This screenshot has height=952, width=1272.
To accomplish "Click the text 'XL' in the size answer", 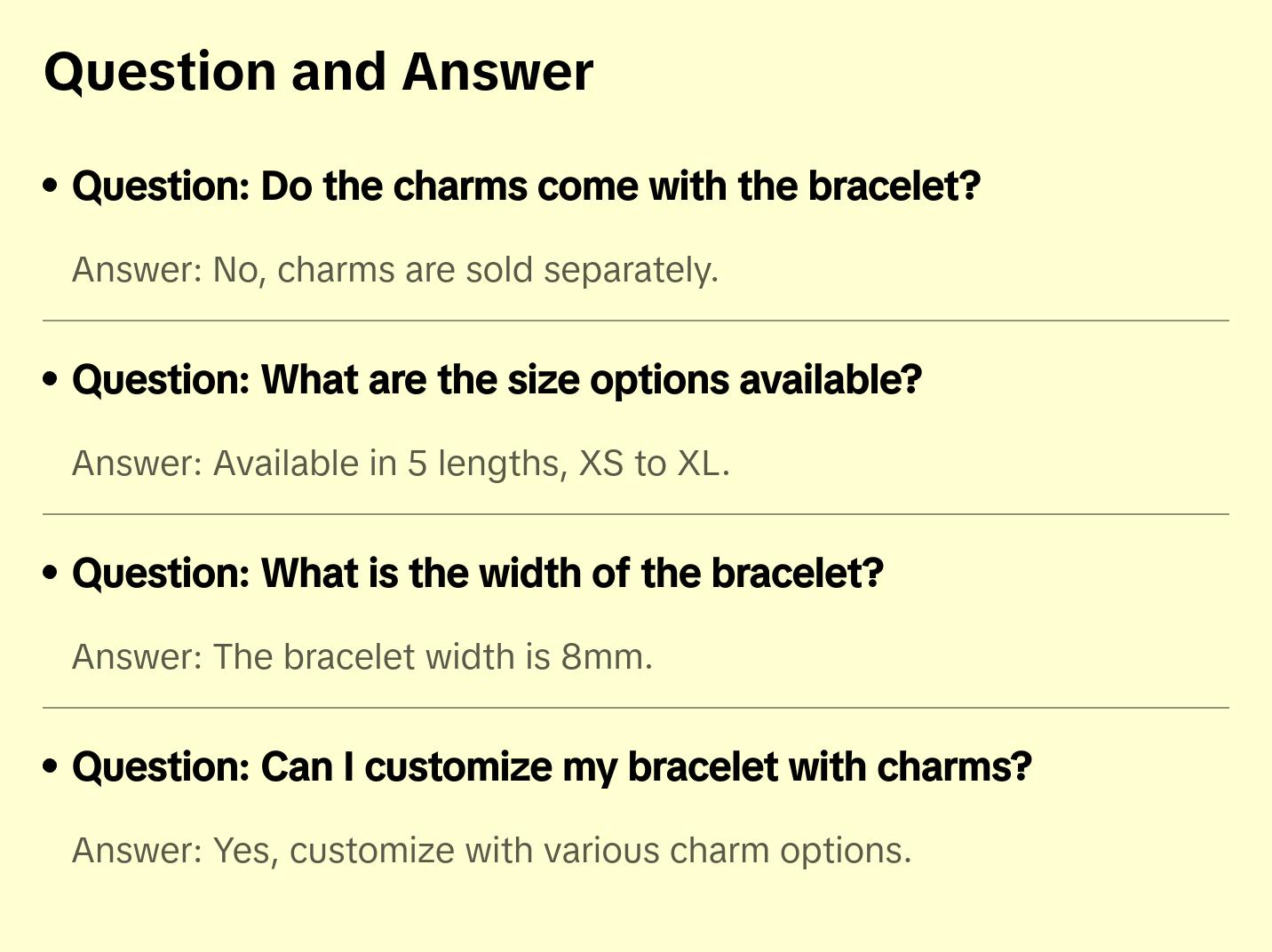I will (698, 464).
